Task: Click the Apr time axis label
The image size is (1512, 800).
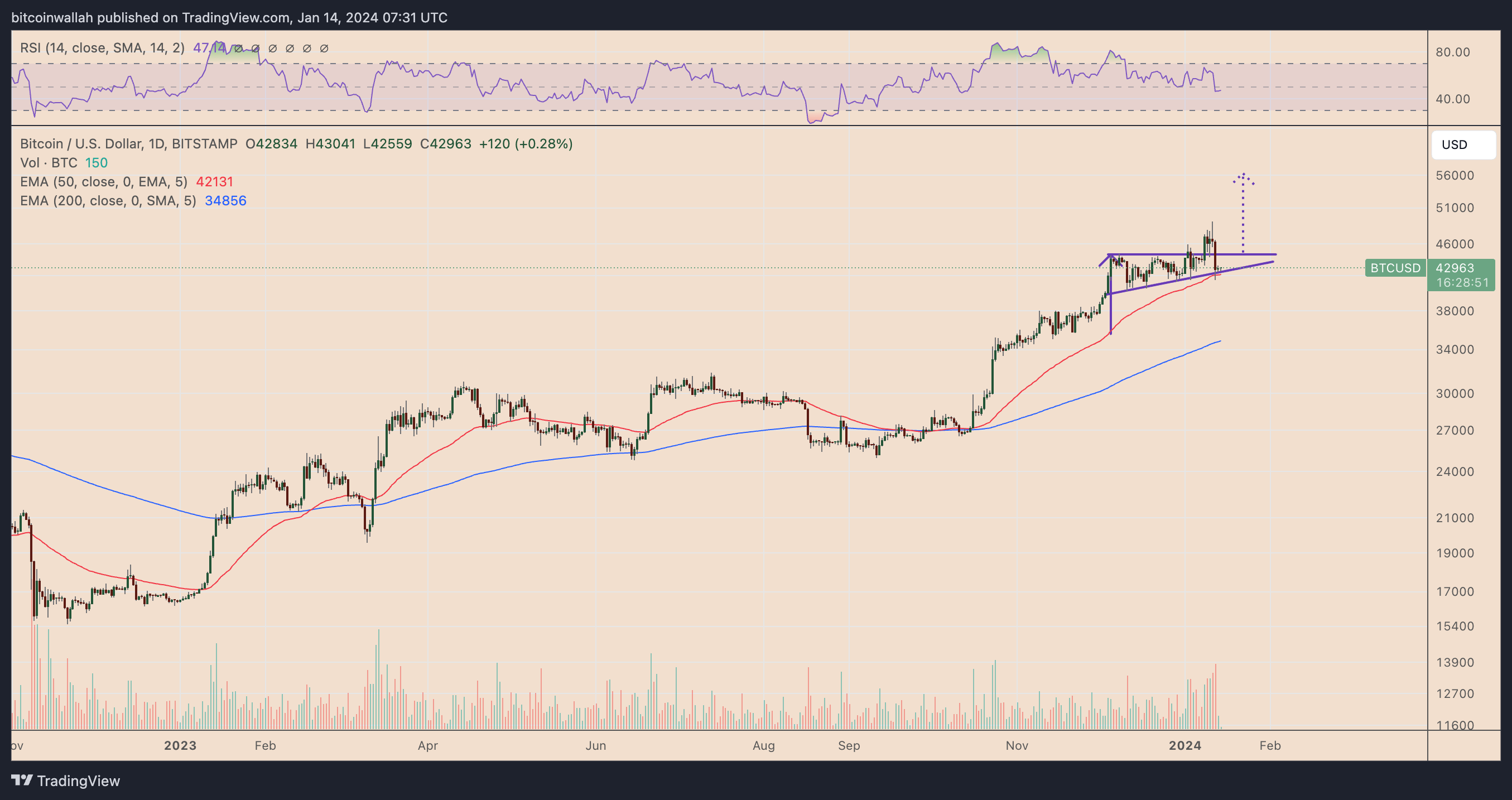Action: pyautogui.click(x=428, y=746)
